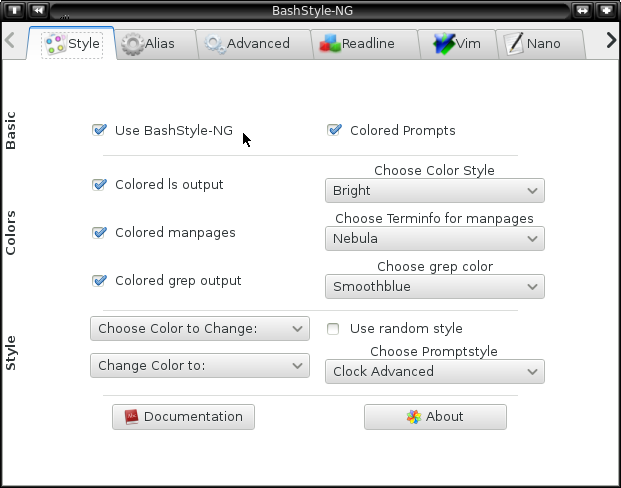This screenshot has width=621, height=488.
Task: Open the Clock Advanced promptstyle dropdown
Action: click(x=435, y=372)
